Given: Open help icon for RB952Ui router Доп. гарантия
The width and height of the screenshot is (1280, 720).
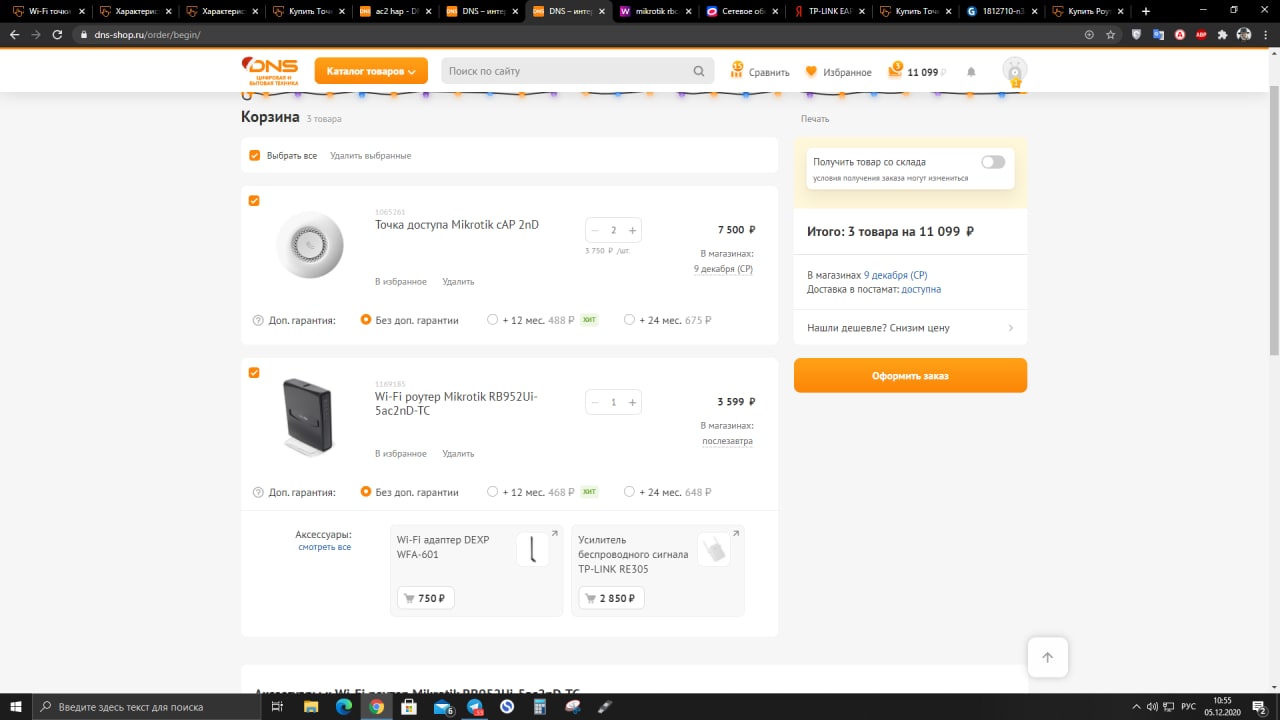Looking at the screenshot, I should [258, 492].
